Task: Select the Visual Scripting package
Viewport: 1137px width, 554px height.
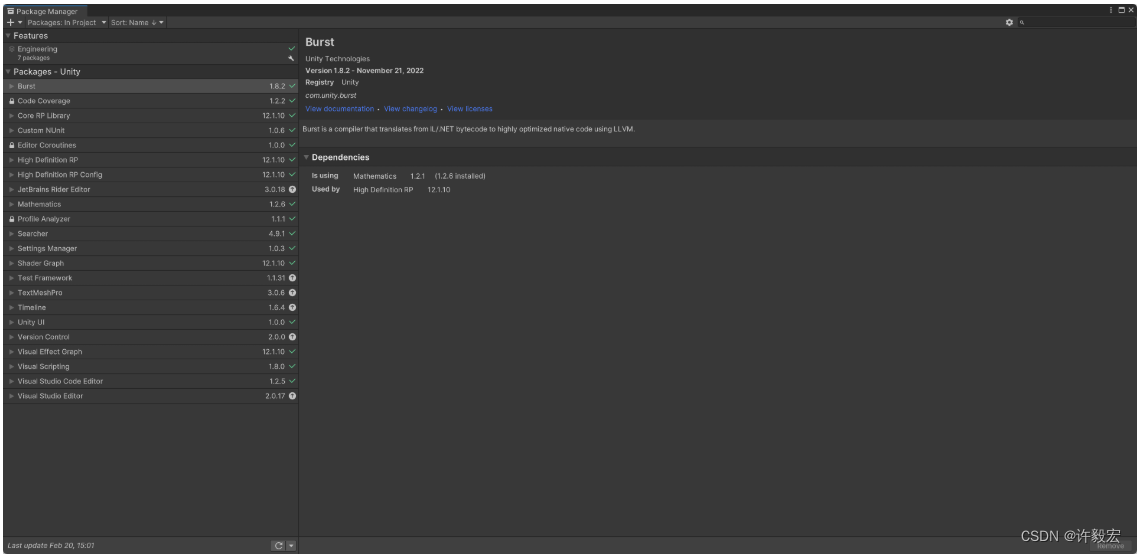Action: [x=151, y=366]
